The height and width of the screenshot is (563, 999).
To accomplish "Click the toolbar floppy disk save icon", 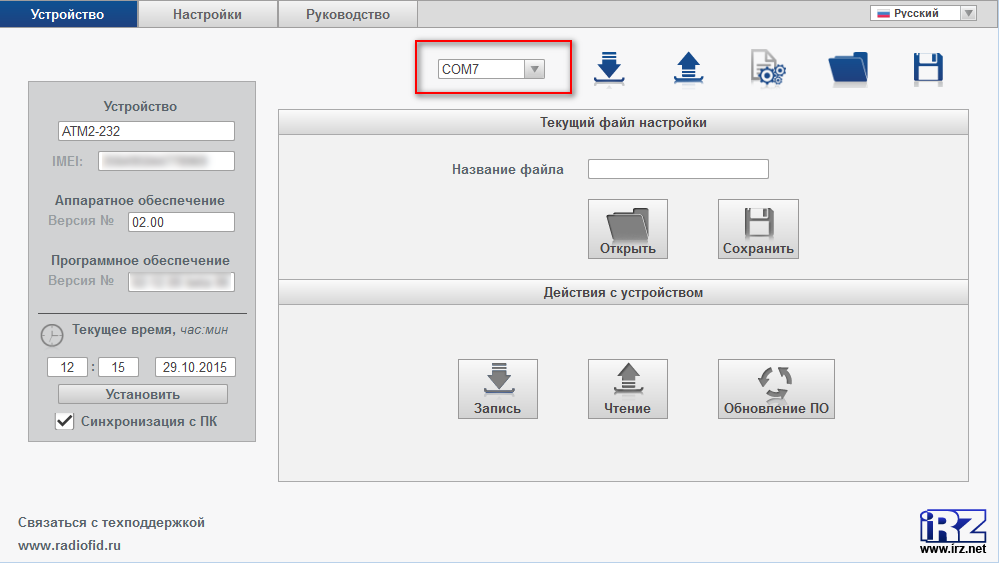I will pyautogui.click(x=928, y=67).
